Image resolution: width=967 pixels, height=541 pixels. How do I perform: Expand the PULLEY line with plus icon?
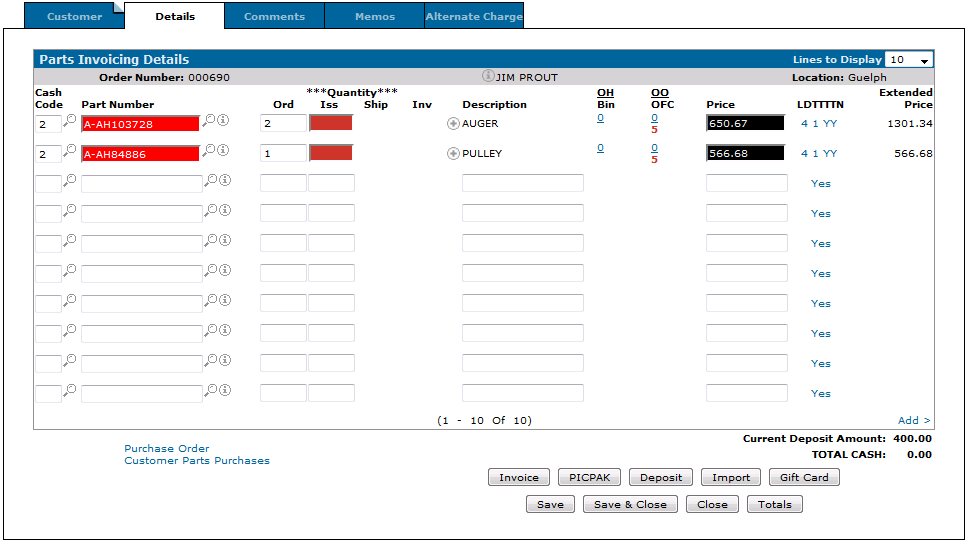(453, 154)
